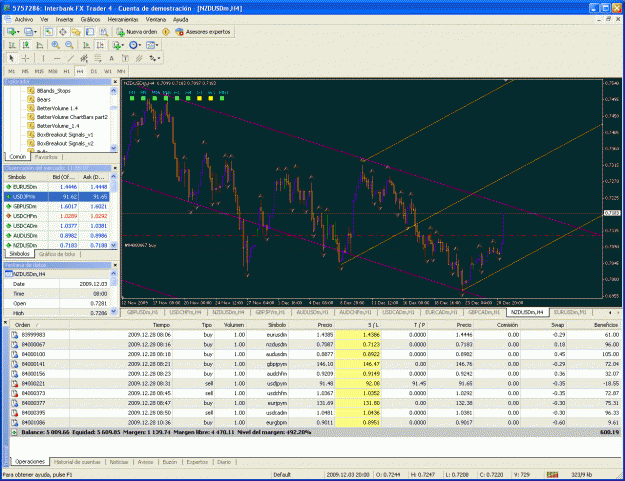Click the yellow diamond alert icon

[166, 31]
